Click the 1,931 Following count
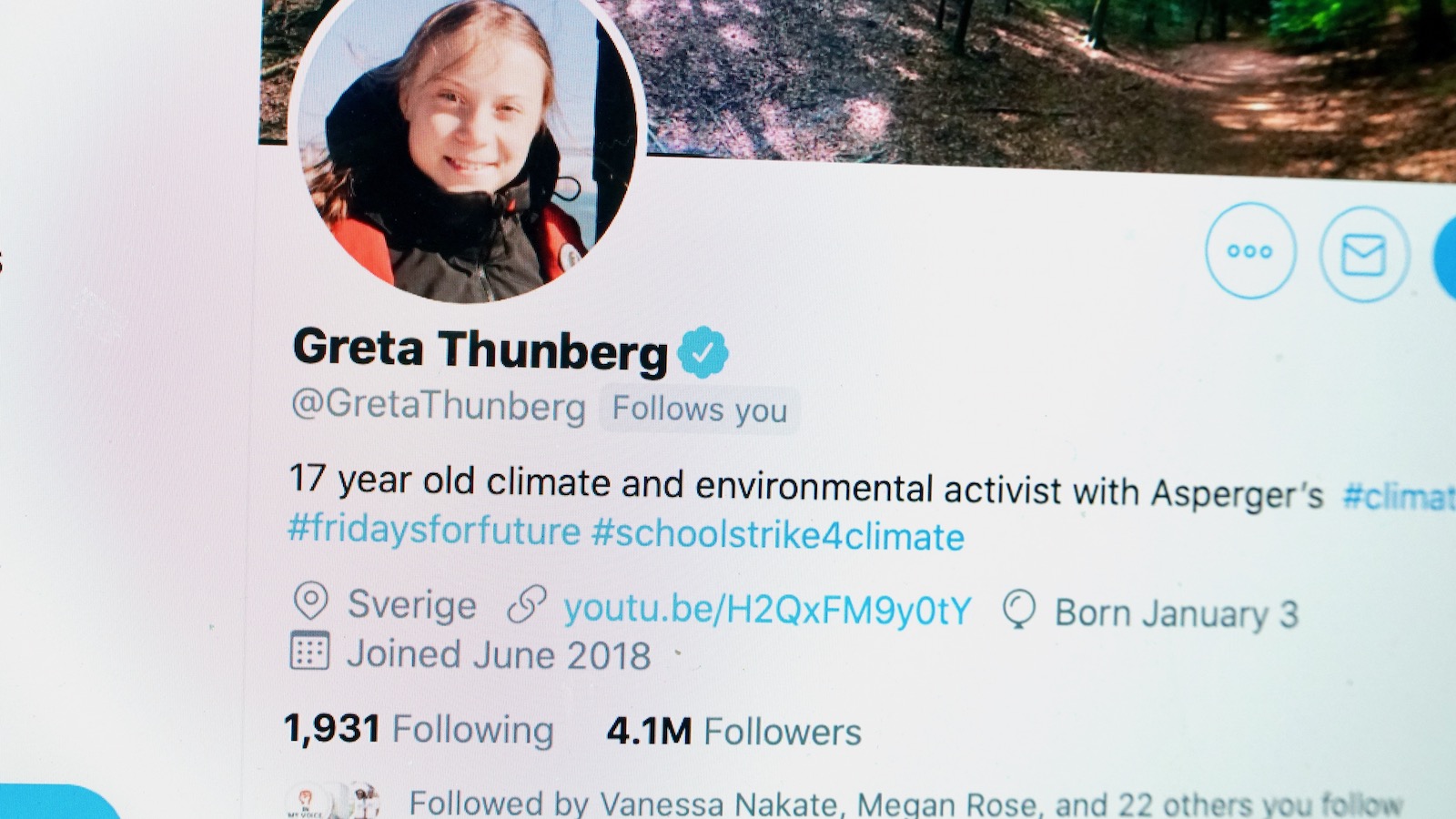The width and height of the screenshot is (1456, 819). coord(419,729)
